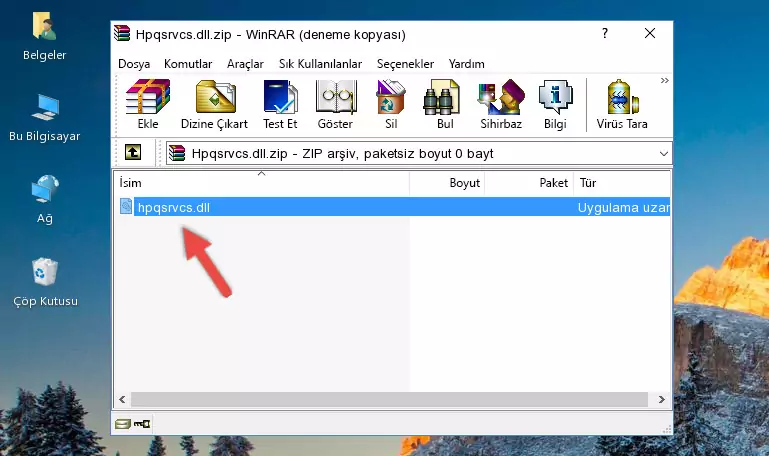Click the WinRAR title bar icon

click(122, 34)
